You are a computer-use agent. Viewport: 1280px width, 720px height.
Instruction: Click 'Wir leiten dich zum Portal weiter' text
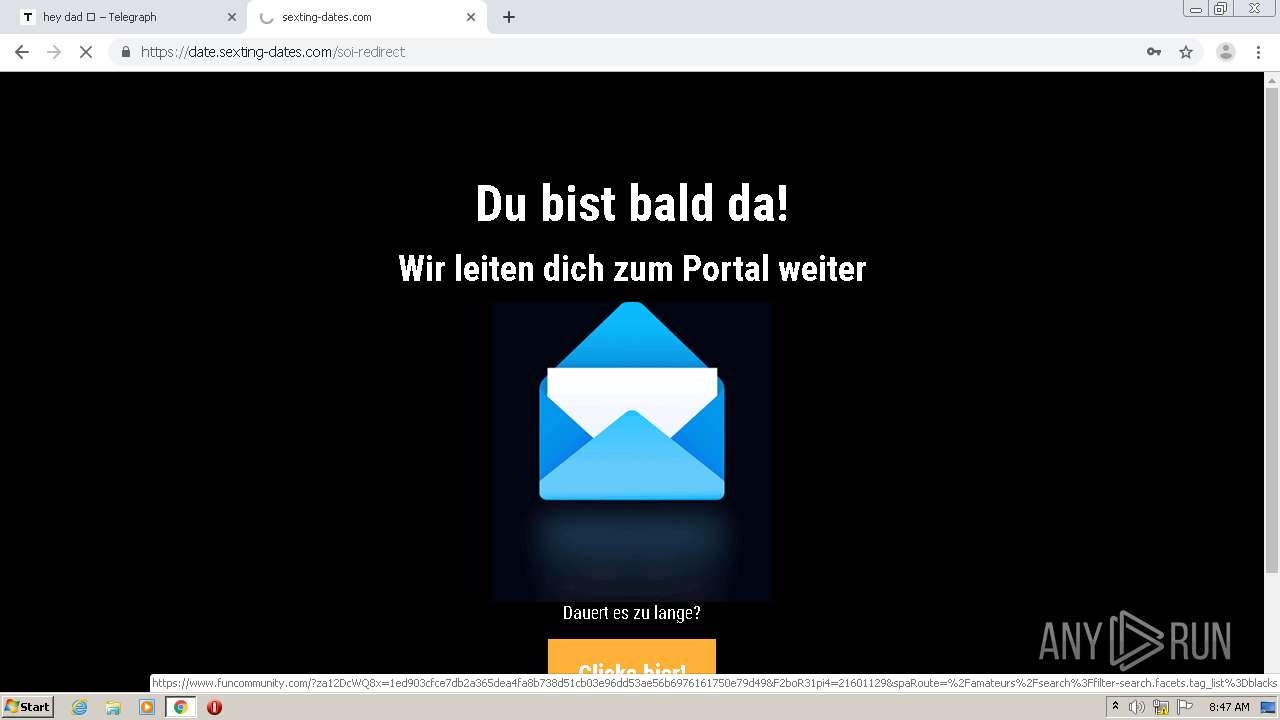tap(632, 268)
